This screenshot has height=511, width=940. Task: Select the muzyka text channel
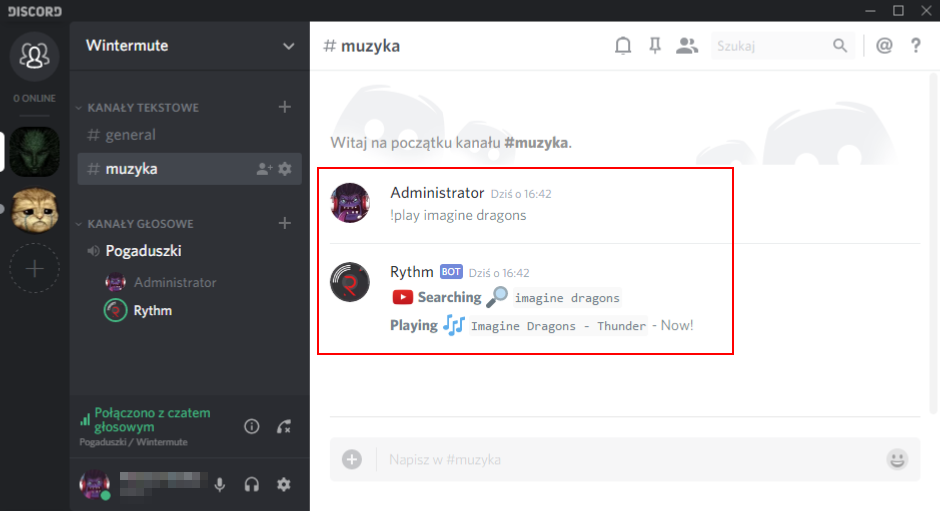pos(189,169)
